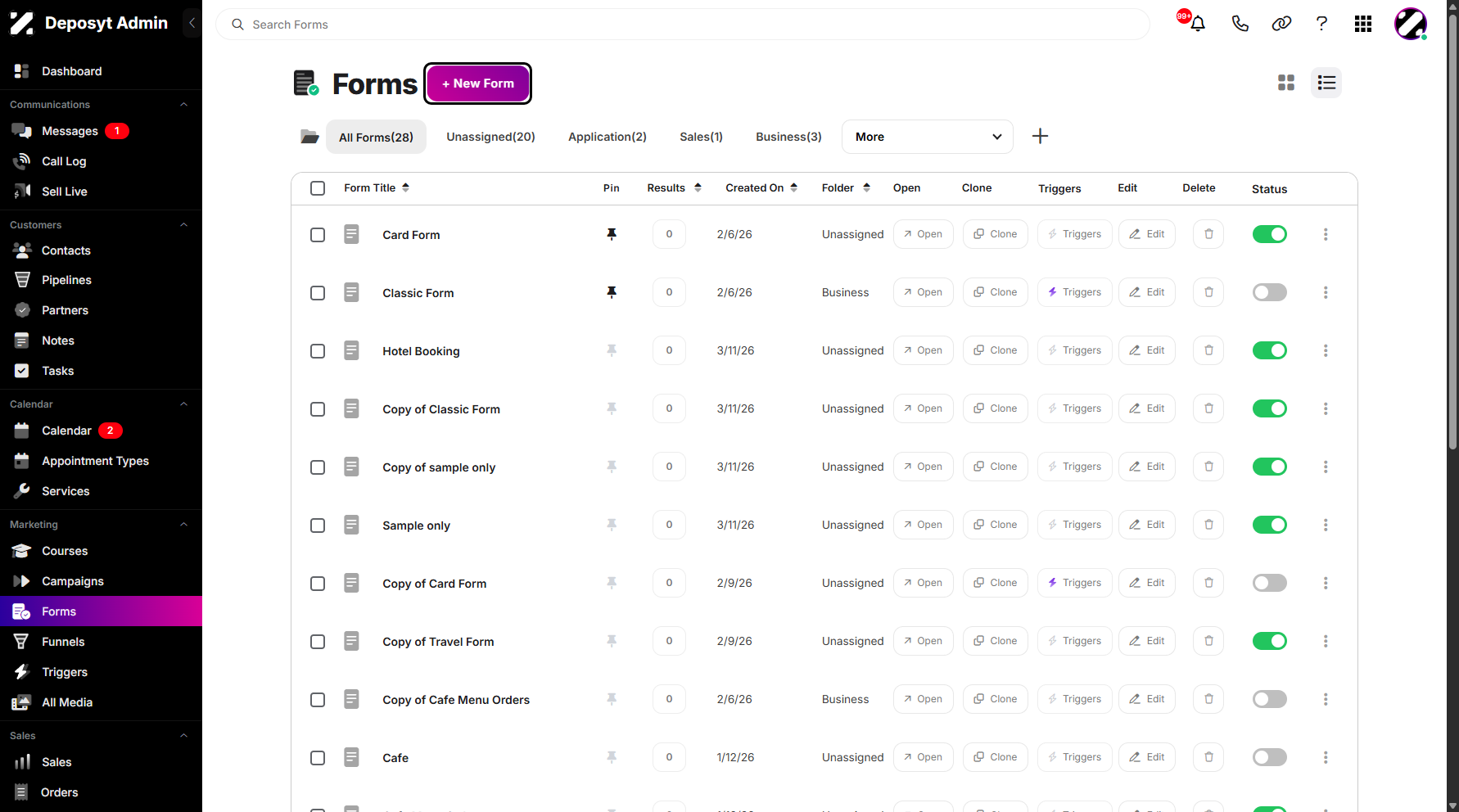Open the user profile avatar

(x=1411, y=24)
